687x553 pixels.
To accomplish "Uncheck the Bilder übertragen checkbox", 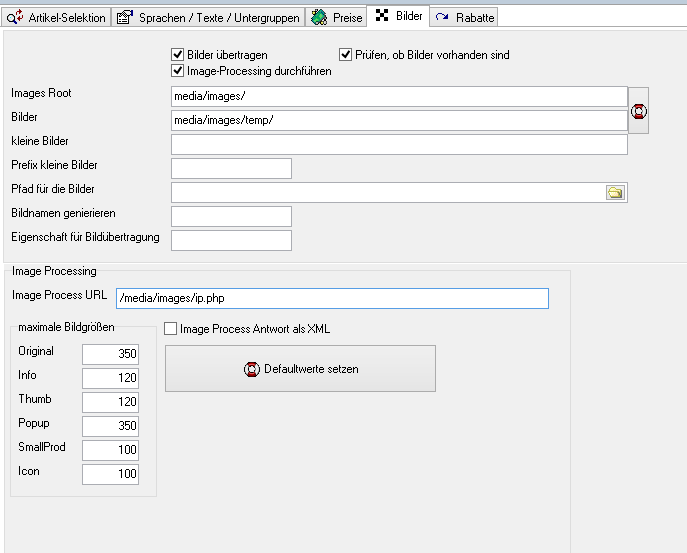I will coord(179,55).
